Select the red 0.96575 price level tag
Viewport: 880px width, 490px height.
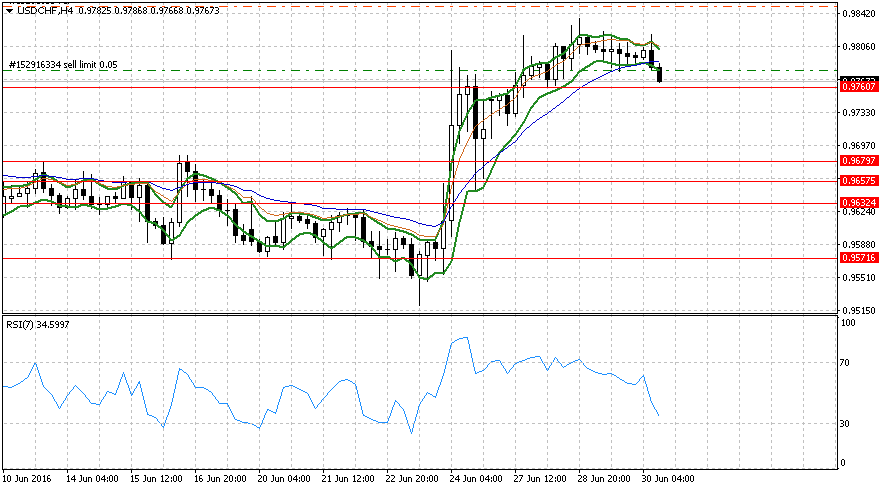[859, 181]
